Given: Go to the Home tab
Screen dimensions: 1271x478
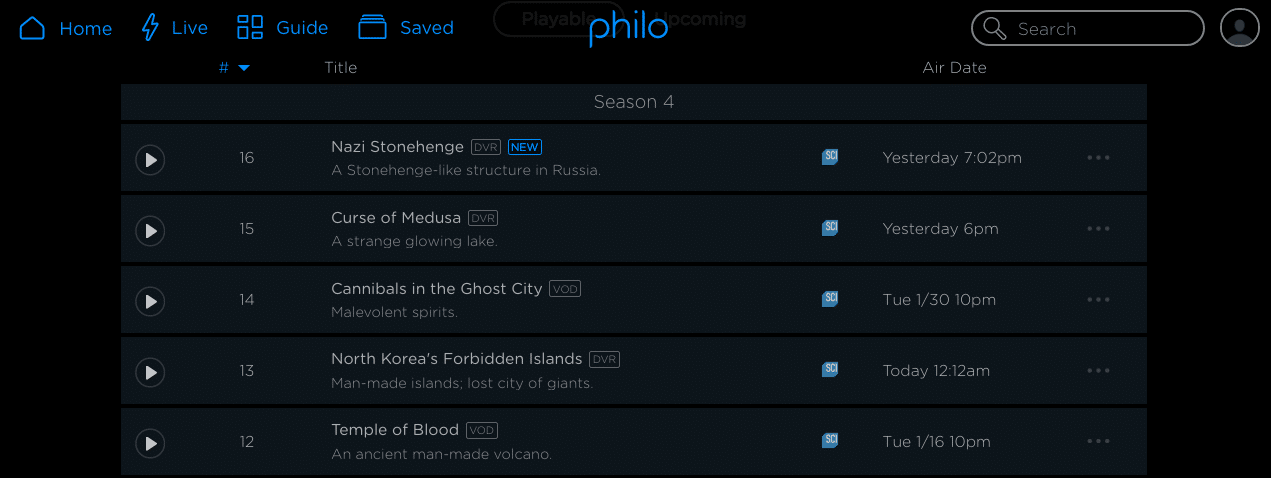Looking at the screenshot, I should 66,28.
